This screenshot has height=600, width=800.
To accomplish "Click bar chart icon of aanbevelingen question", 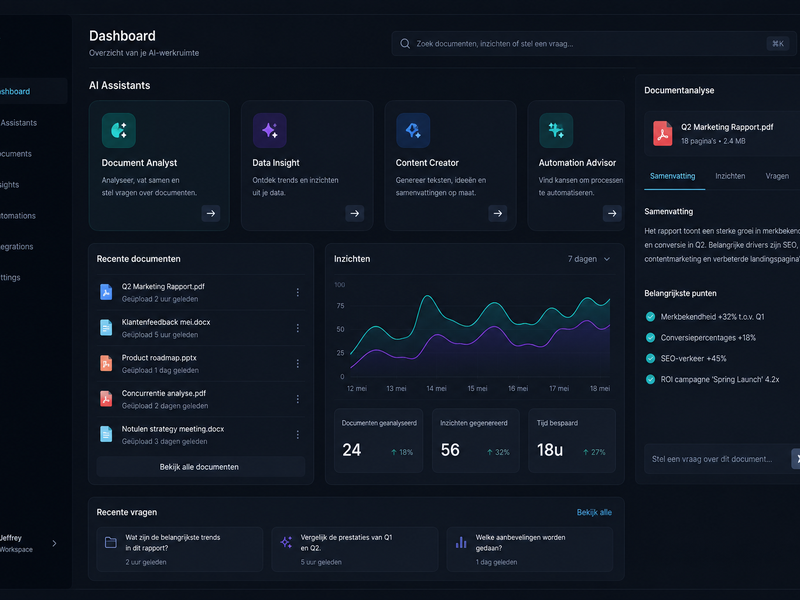I will tap(461, 542).
